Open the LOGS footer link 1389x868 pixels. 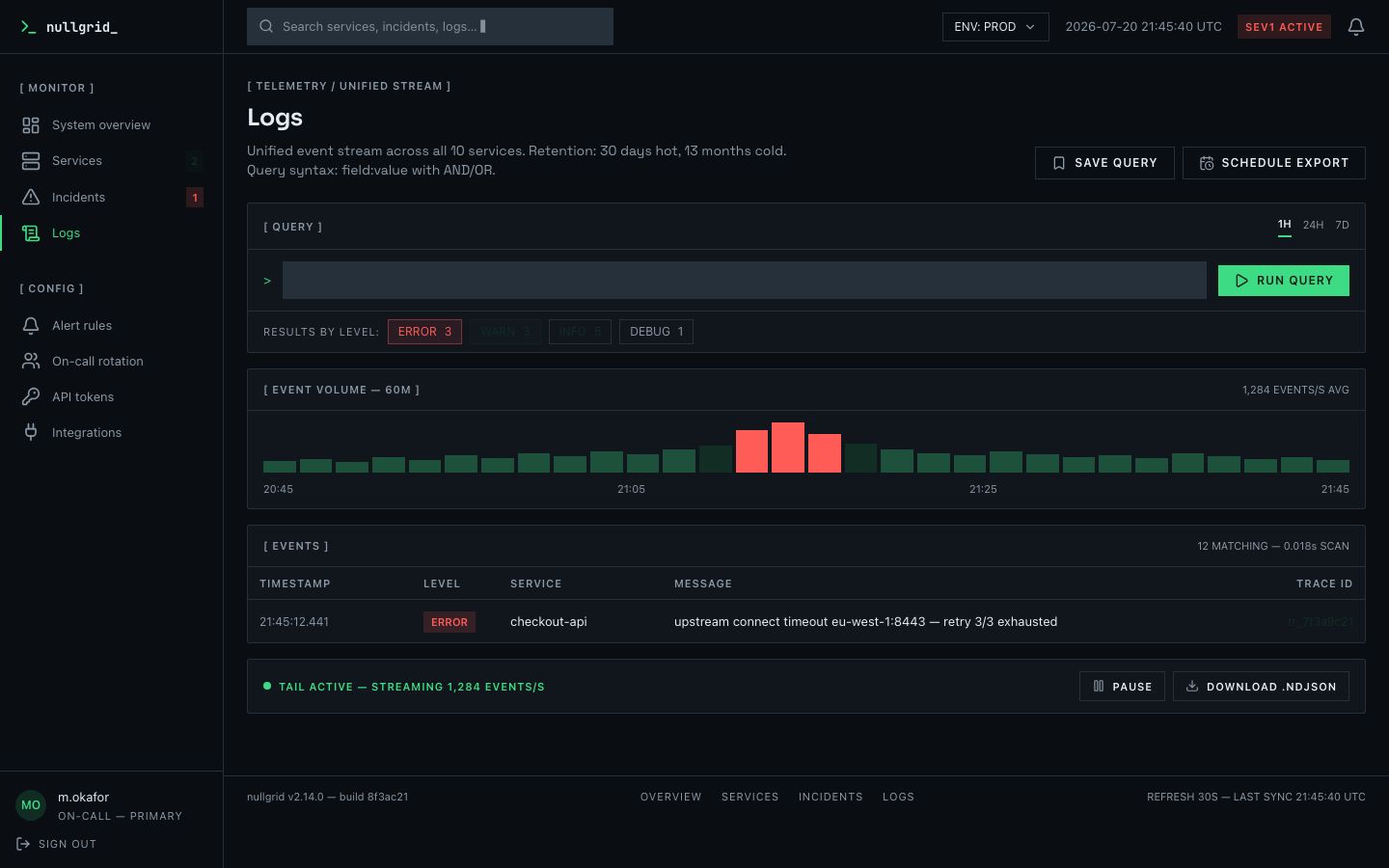898,797
